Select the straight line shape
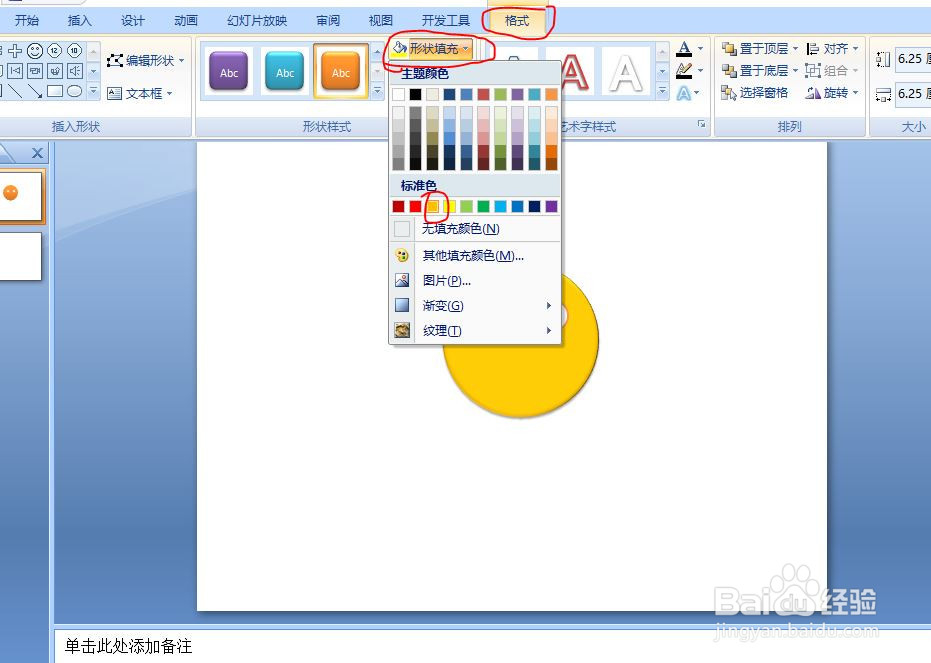The image size is (931, 663). pos(15,91)
